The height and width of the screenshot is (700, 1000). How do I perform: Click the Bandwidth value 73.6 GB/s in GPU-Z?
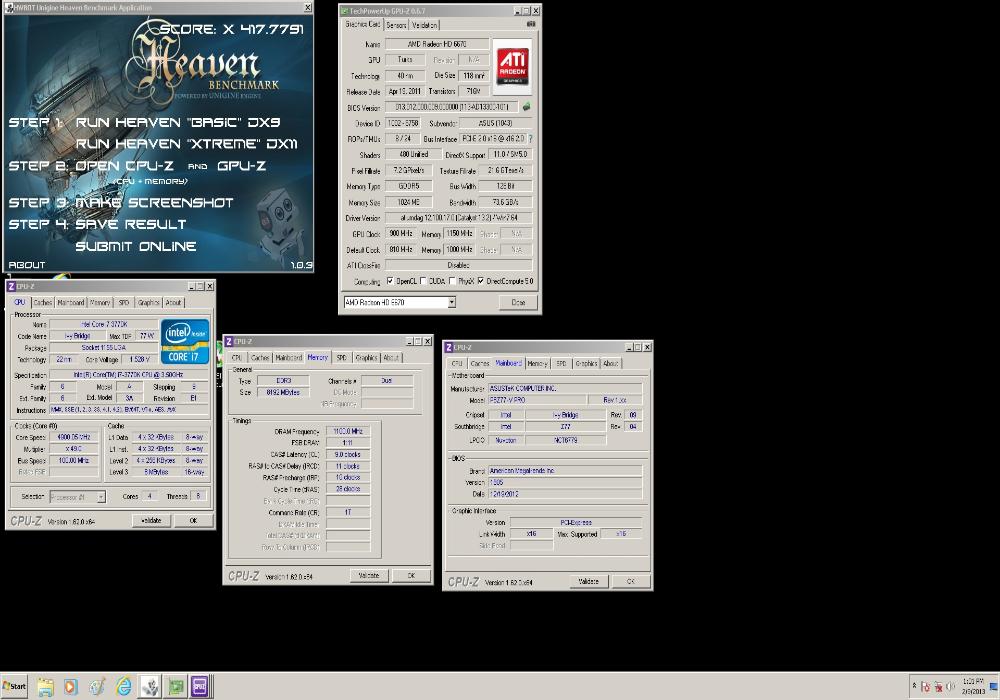(x=504, y=202)
